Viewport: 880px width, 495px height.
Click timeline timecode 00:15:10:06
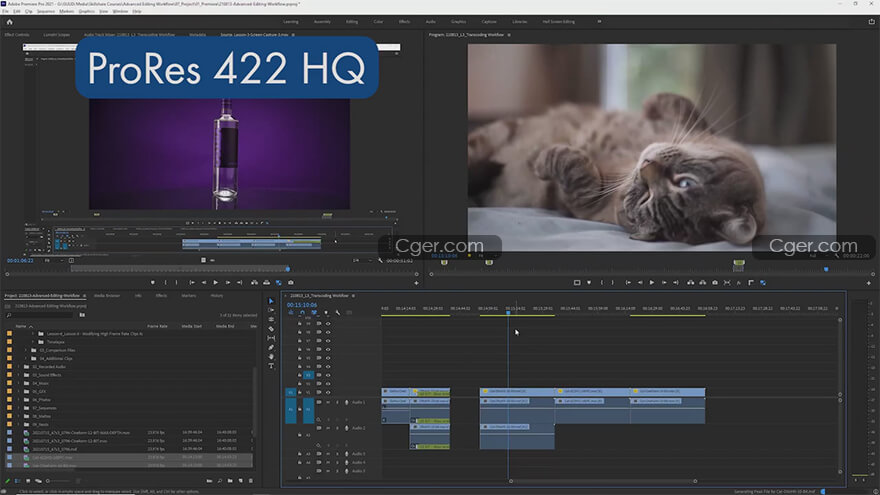pos(302,305)
